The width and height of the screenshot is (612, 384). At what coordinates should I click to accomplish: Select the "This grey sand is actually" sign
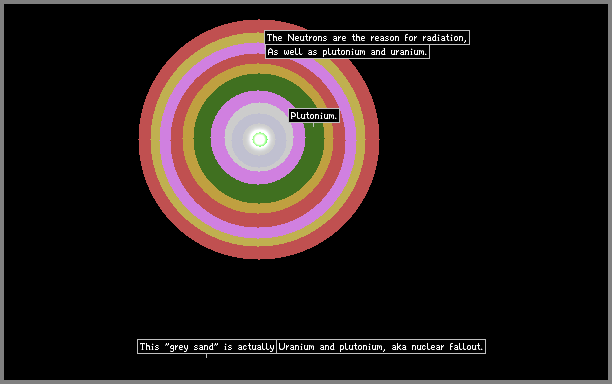click(x=207, y=347)
